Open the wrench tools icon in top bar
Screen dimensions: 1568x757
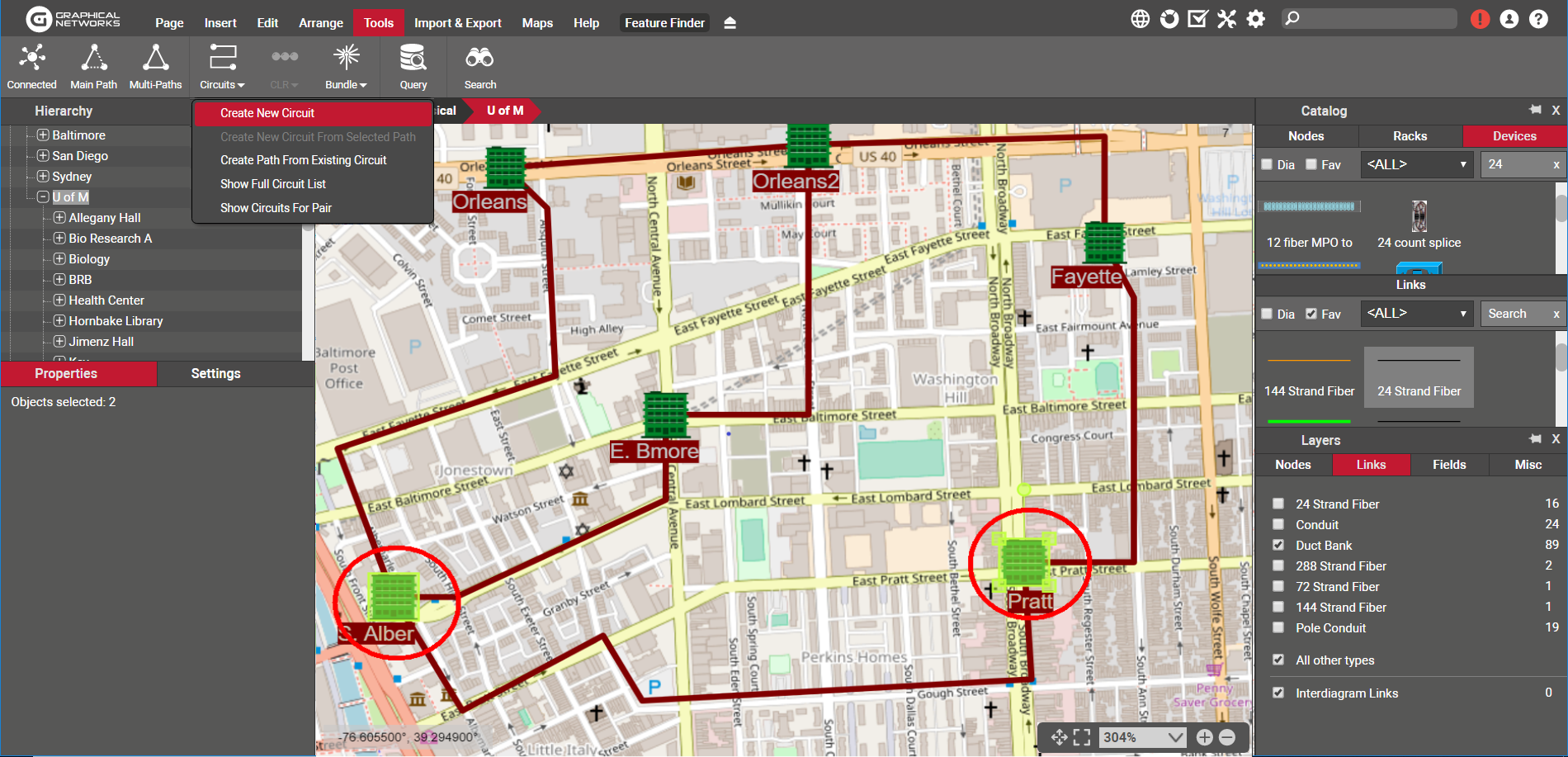point(1226,18)
